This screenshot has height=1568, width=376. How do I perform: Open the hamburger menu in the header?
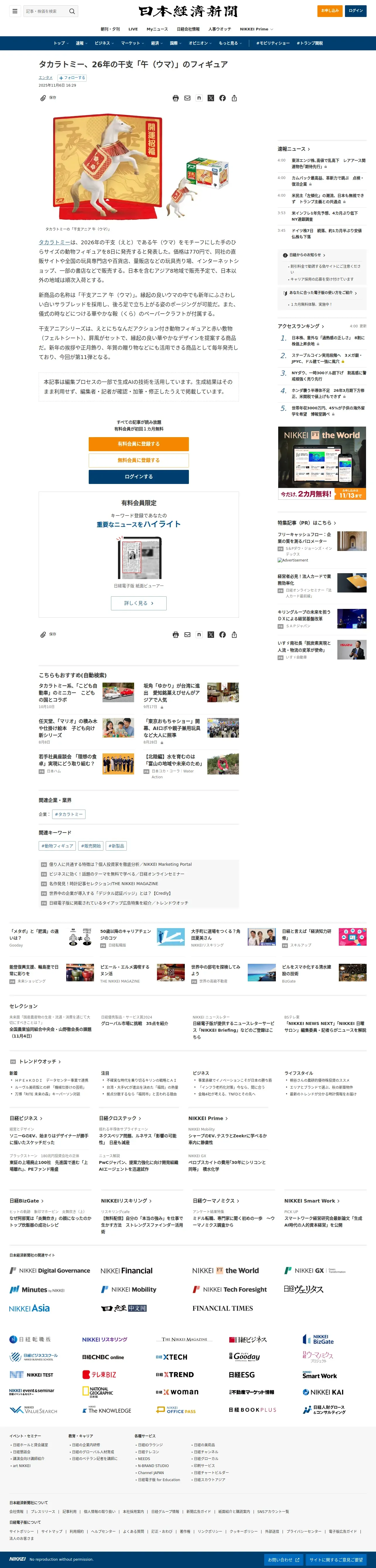pyautogui.click(x=15, y=11)
